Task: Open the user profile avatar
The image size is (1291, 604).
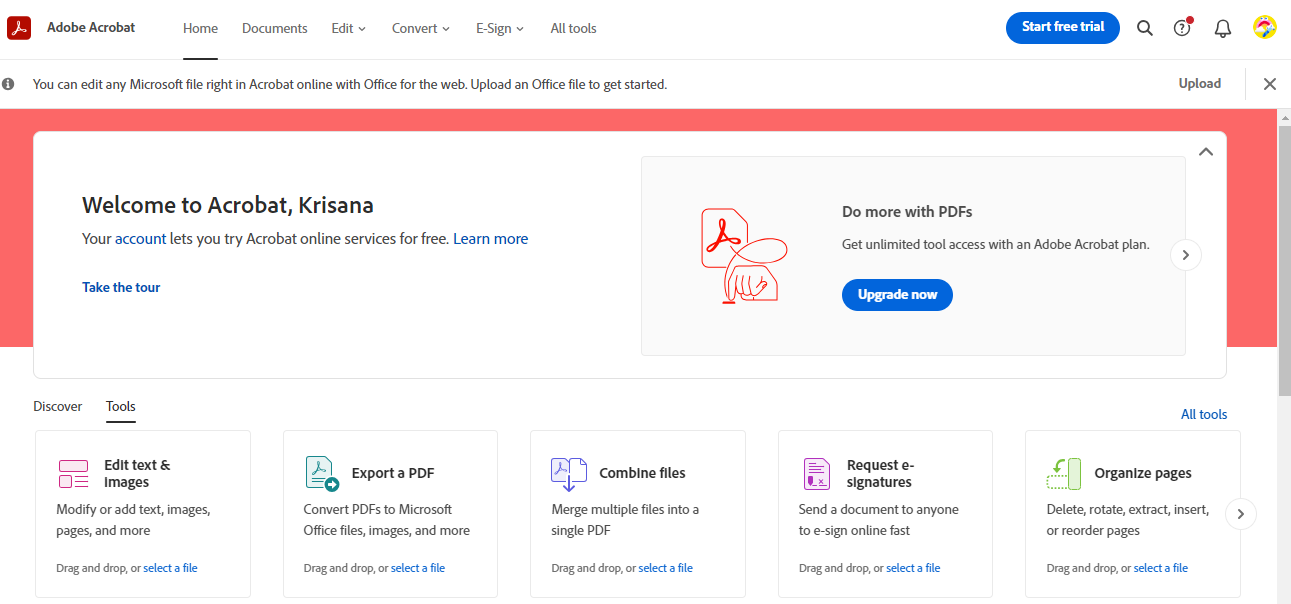Action: click(1265, 28)
